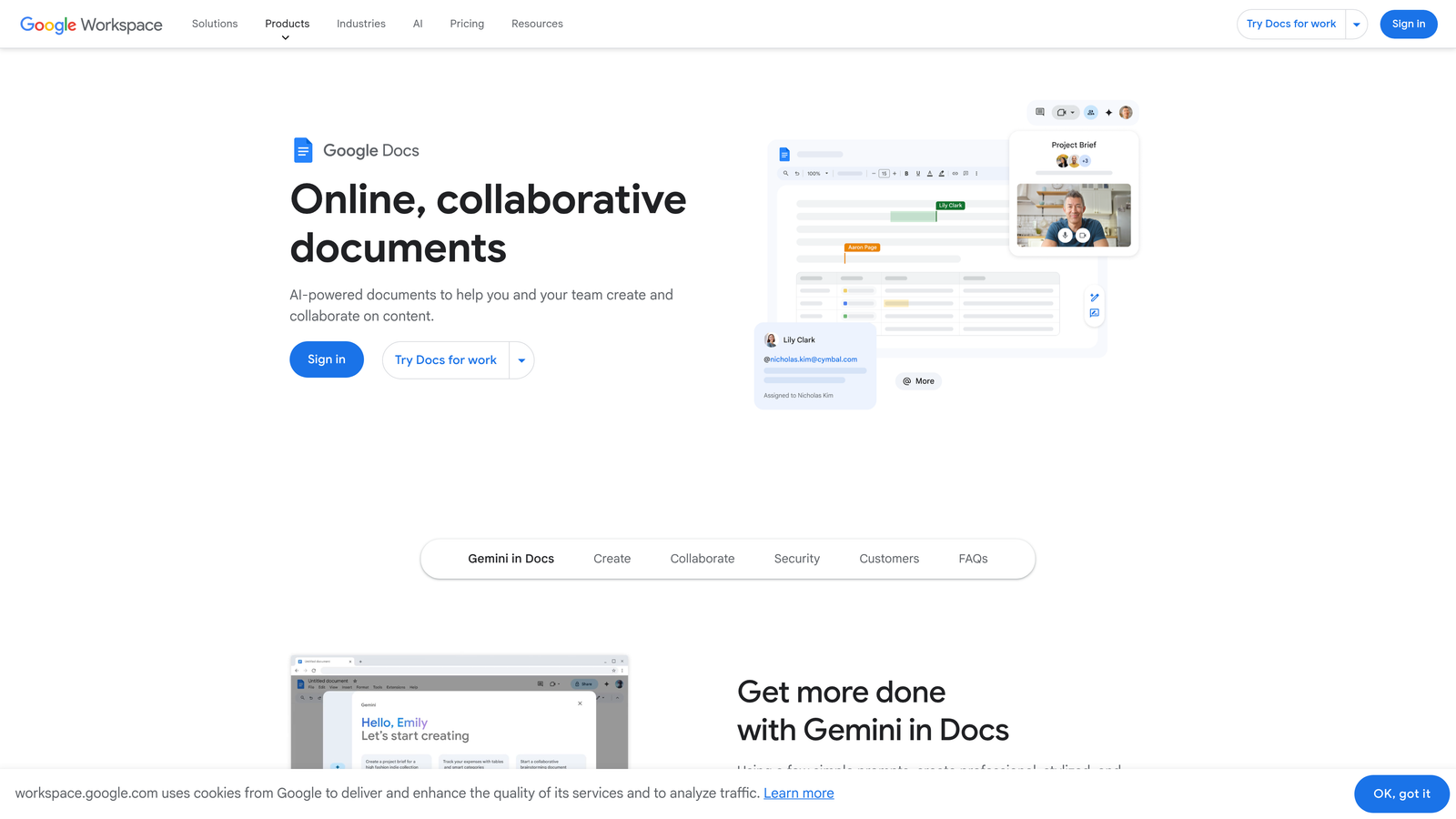Screen dimensions: 1456x819
Task: Expand the Products navigation chevron
Action: (287, 37)
